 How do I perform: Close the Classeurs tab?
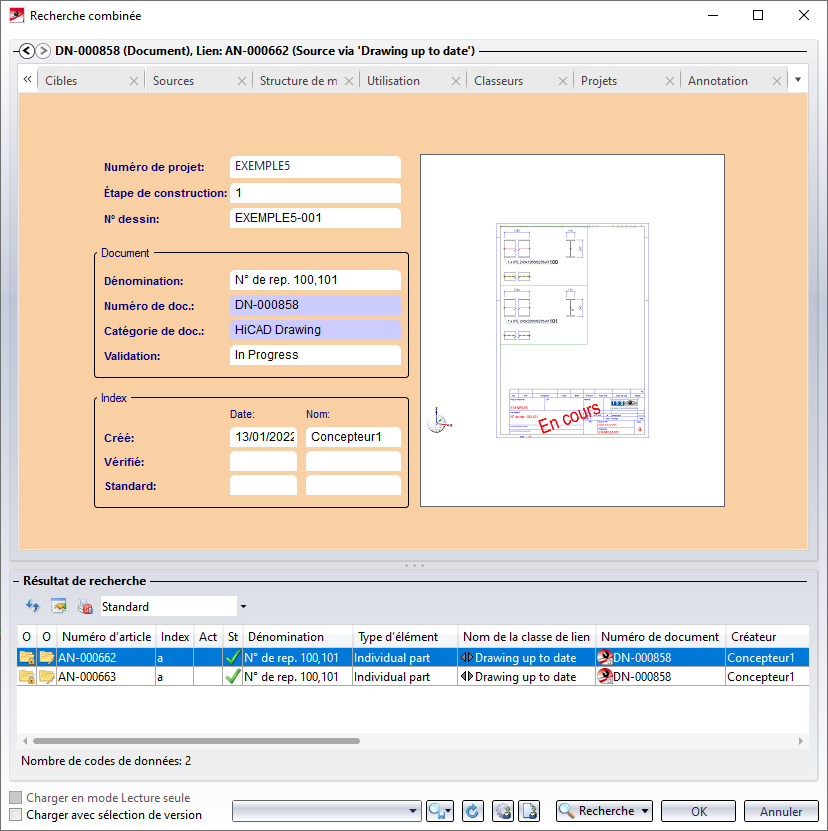click(x=563, y=81)
